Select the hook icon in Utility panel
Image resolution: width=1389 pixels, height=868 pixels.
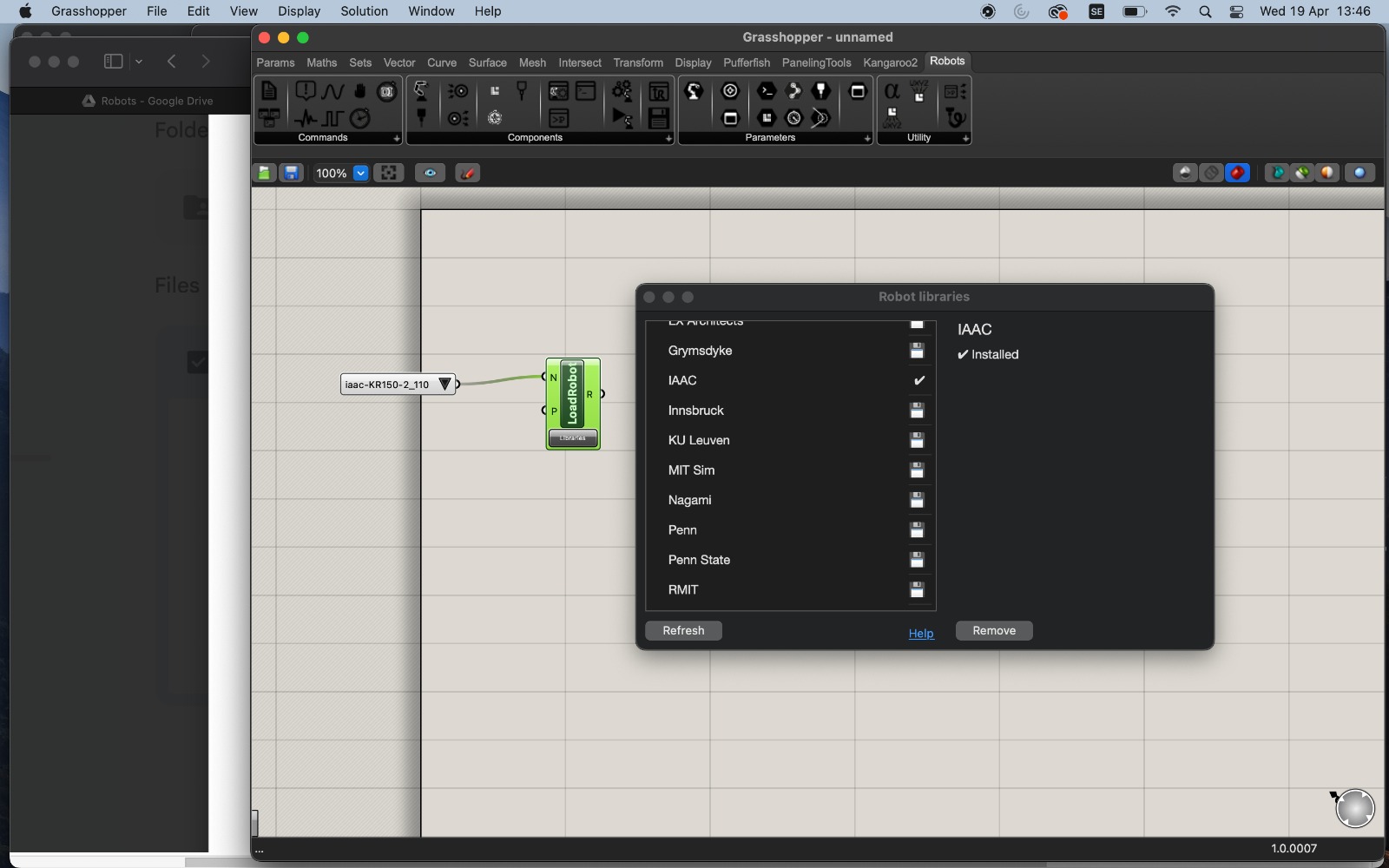tap(955, 118)
